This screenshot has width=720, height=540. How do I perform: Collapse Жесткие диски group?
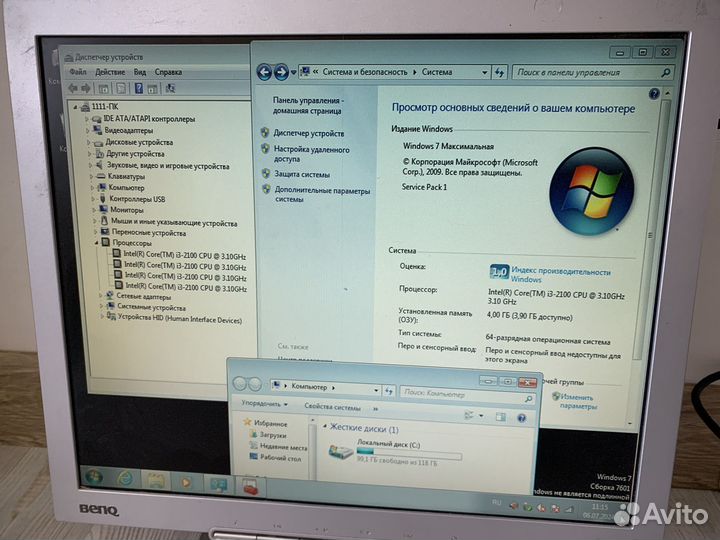pos(325,427)
